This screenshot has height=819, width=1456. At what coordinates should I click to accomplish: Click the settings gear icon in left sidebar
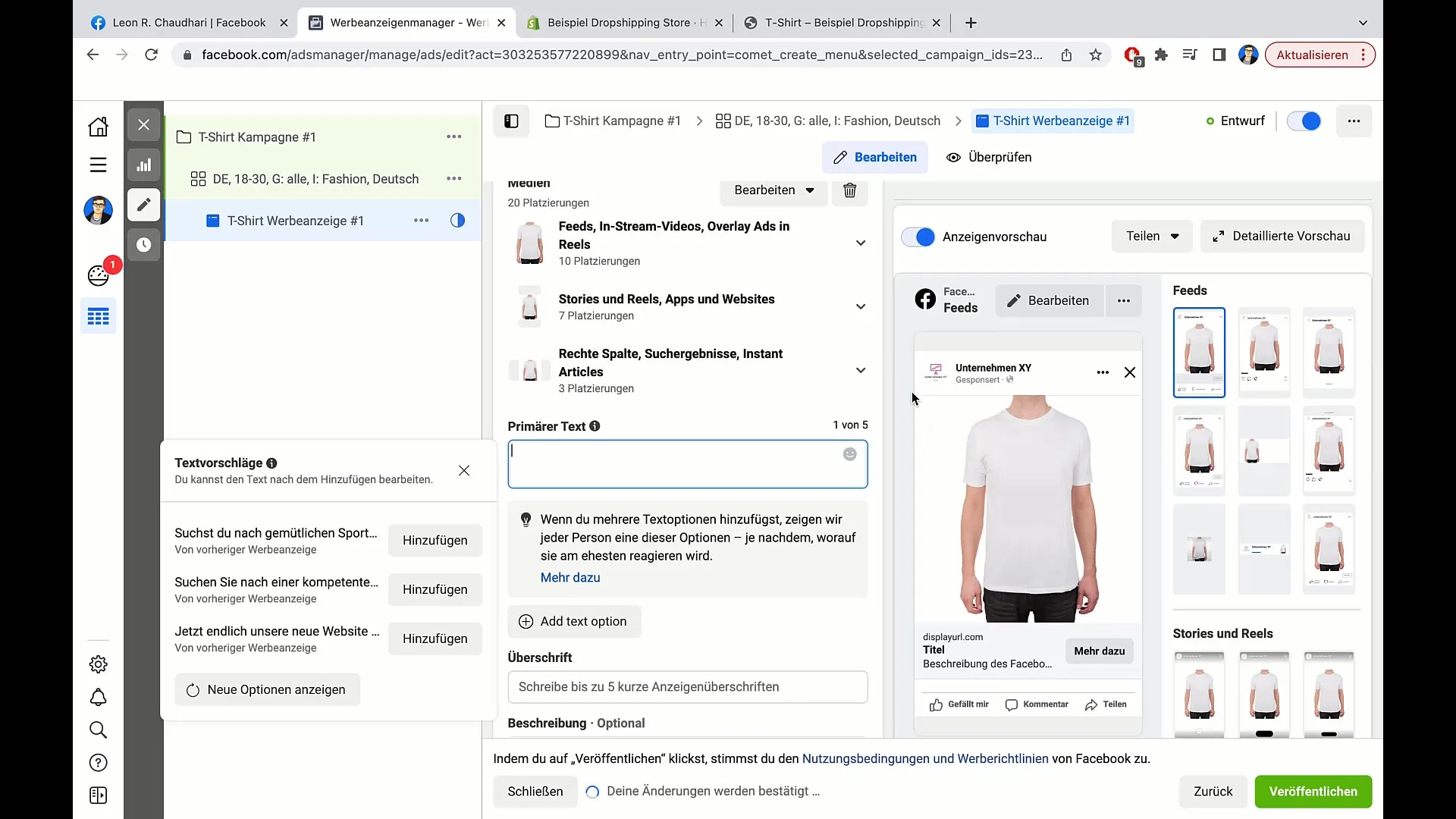[x=98, y=664]
